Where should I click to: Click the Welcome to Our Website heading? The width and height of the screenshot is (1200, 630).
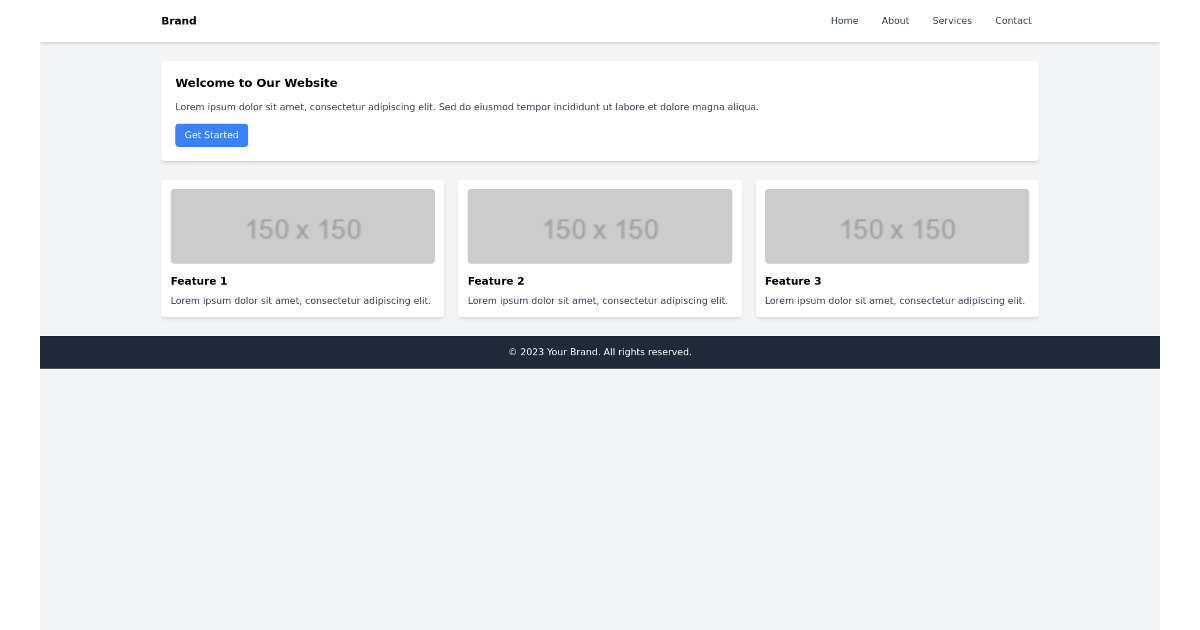[x=256, y=83]
